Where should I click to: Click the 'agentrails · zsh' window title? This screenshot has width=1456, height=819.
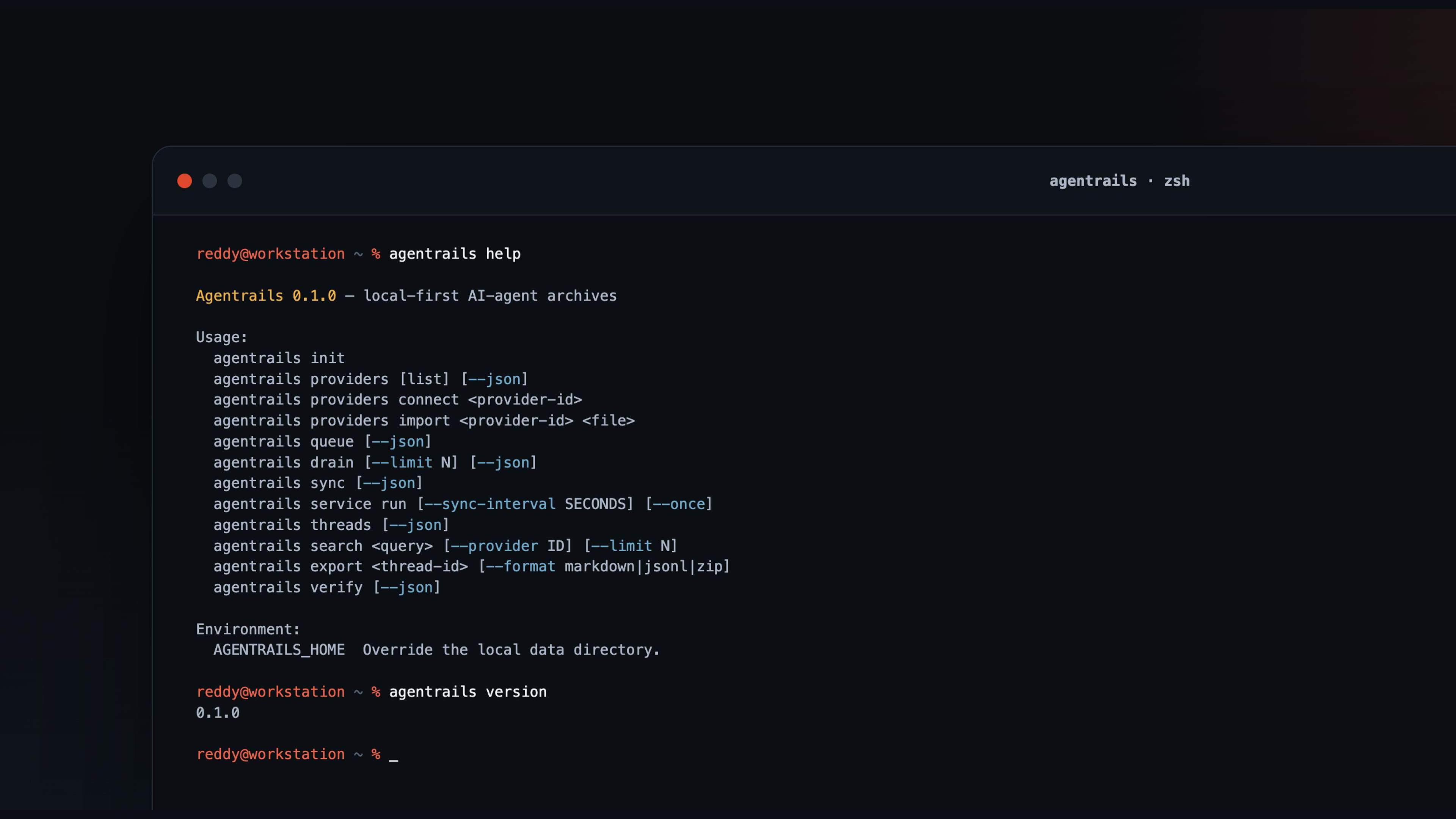(1119, 181)
